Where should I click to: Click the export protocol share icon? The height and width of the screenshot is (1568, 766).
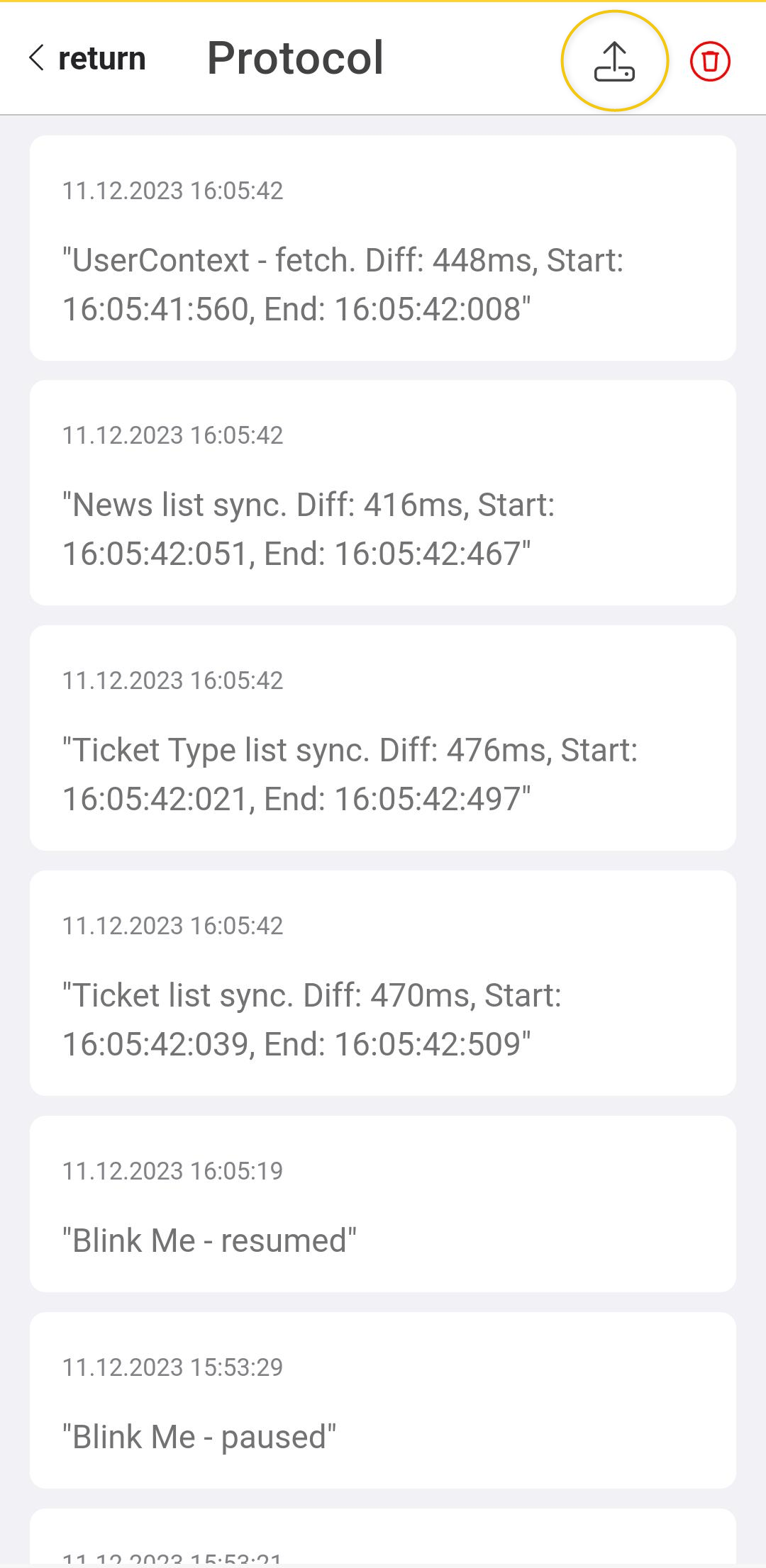click(614, 61)
